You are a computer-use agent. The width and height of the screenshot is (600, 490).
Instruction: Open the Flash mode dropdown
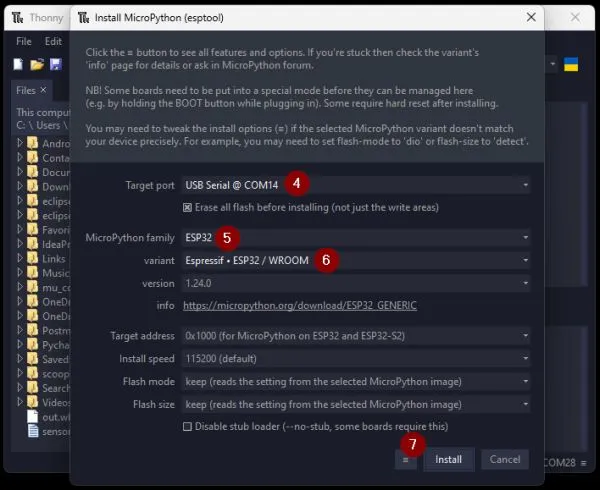(x=356, y=382)
